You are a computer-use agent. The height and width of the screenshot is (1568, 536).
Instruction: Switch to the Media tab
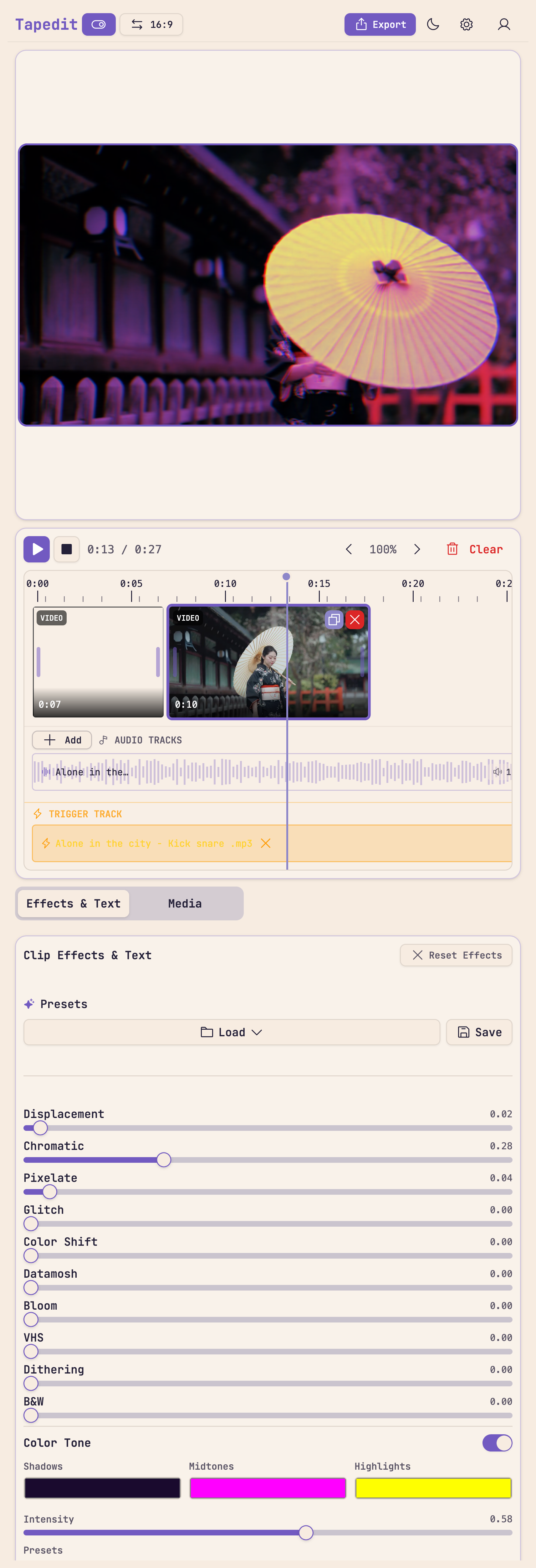click(x=184, y=903)
